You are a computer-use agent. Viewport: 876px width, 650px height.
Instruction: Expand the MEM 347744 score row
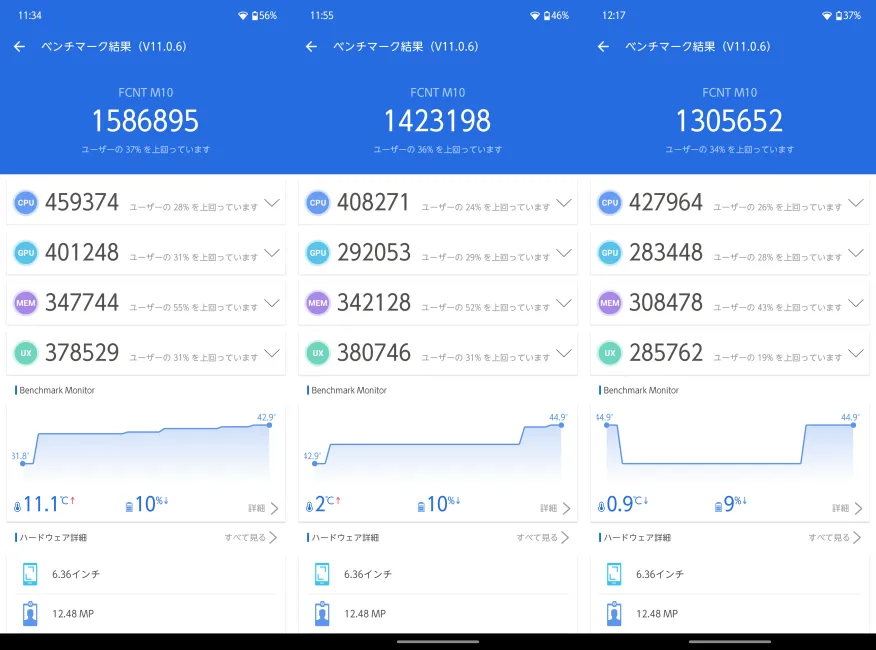(272, 303)
